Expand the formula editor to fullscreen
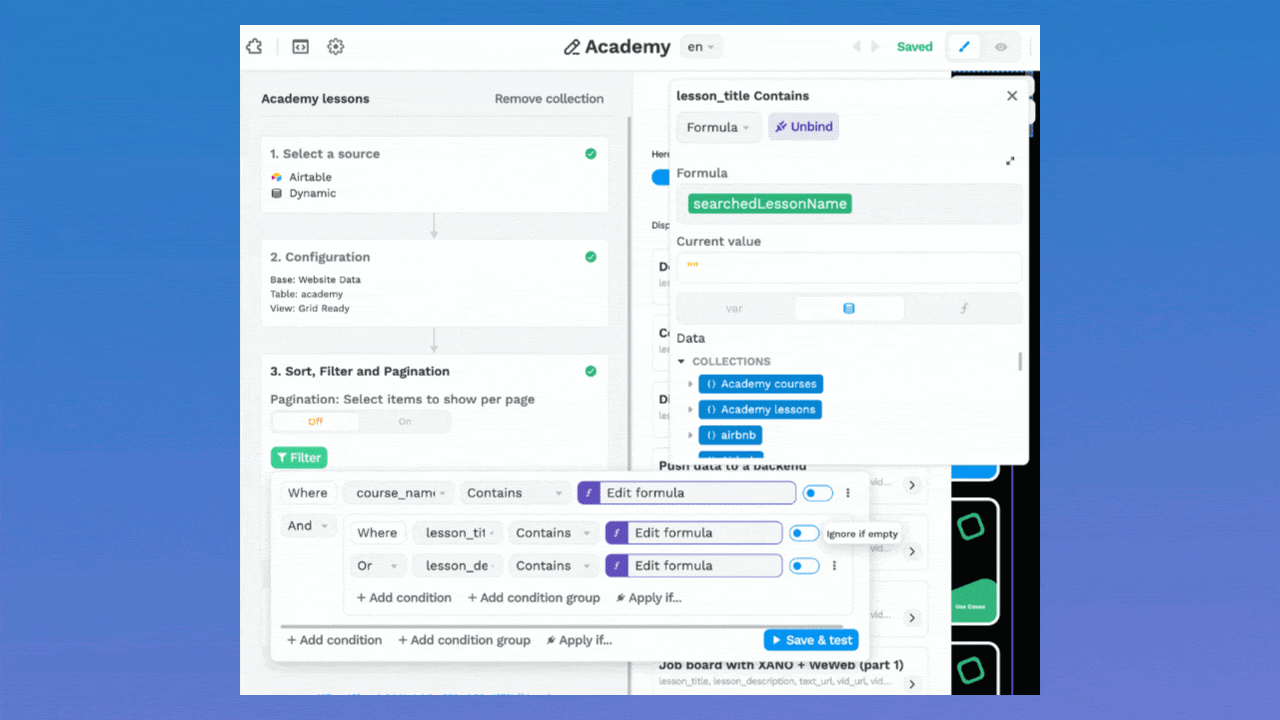 click(x=1010, y=161)
